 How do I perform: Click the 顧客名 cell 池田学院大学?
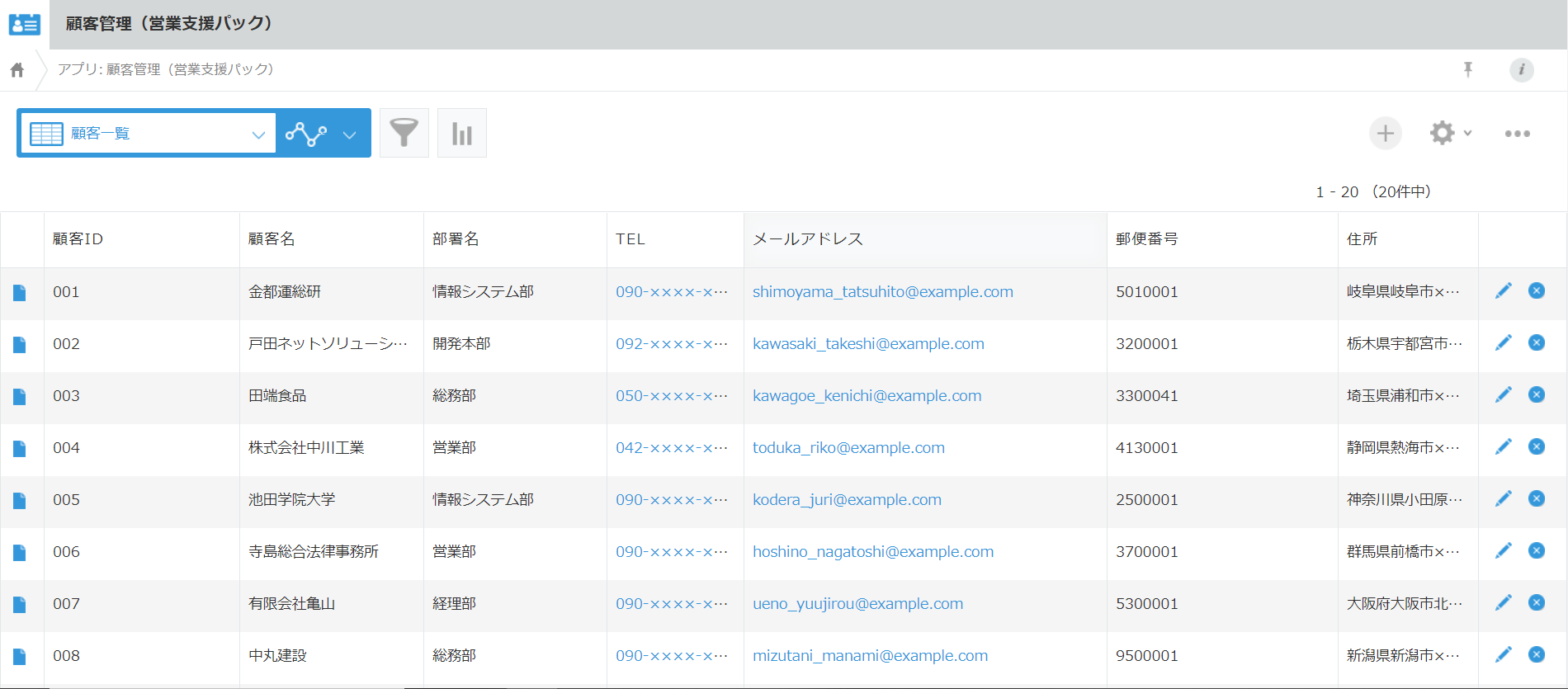click(291, 499)
